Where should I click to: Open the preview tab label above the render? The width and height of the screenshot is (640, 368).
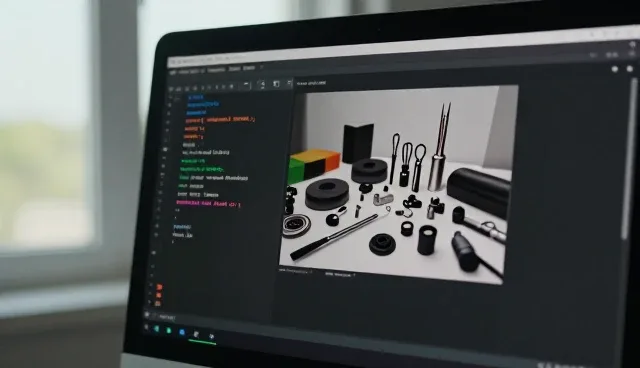311,83
